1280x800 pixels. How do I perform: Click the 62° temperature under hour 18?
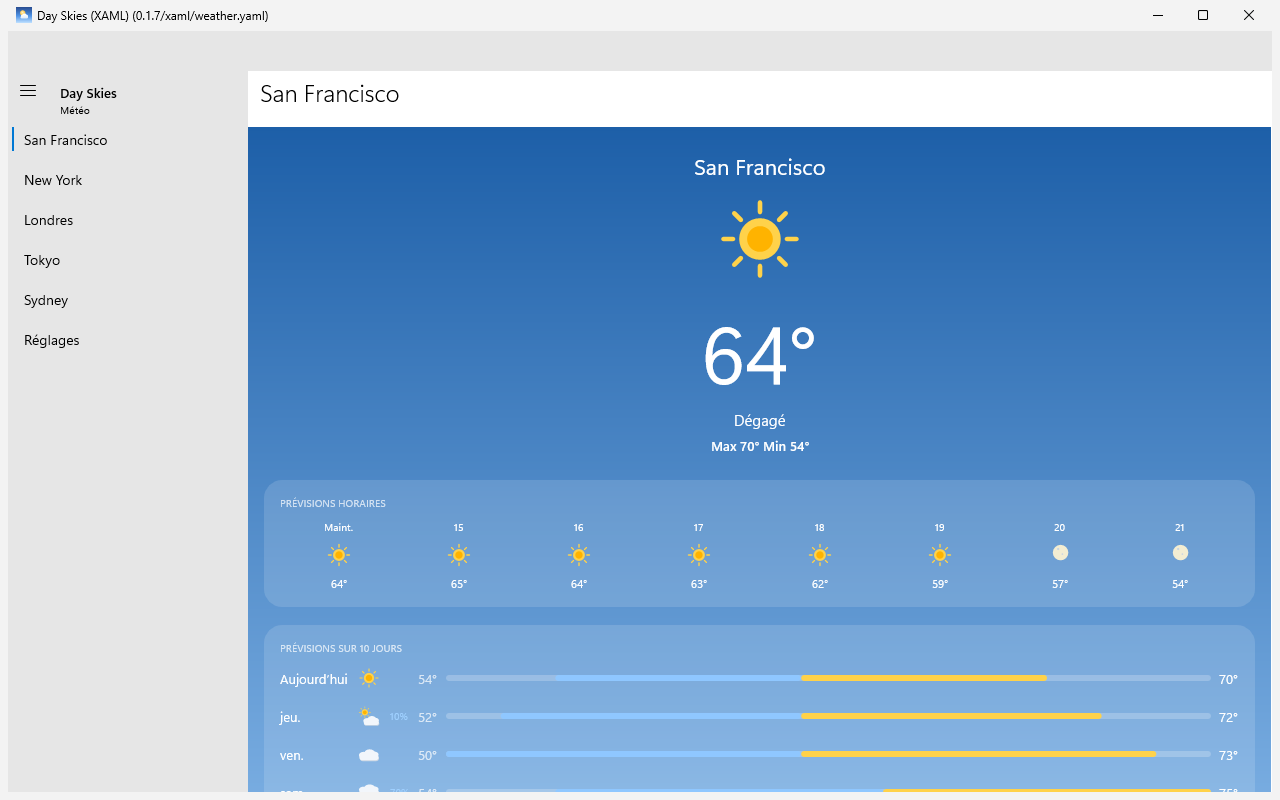point(820,584)
